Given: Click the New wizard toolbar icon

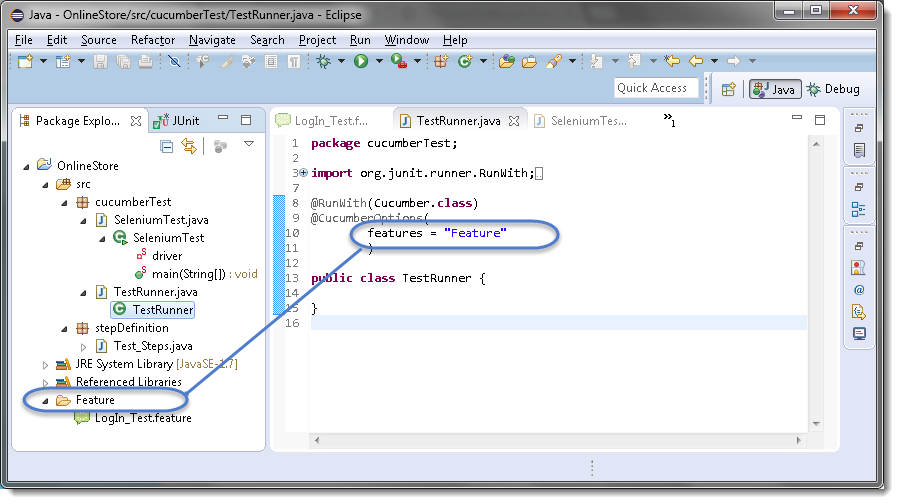Looking at the screenshot, I should click(x=25, y=61).
